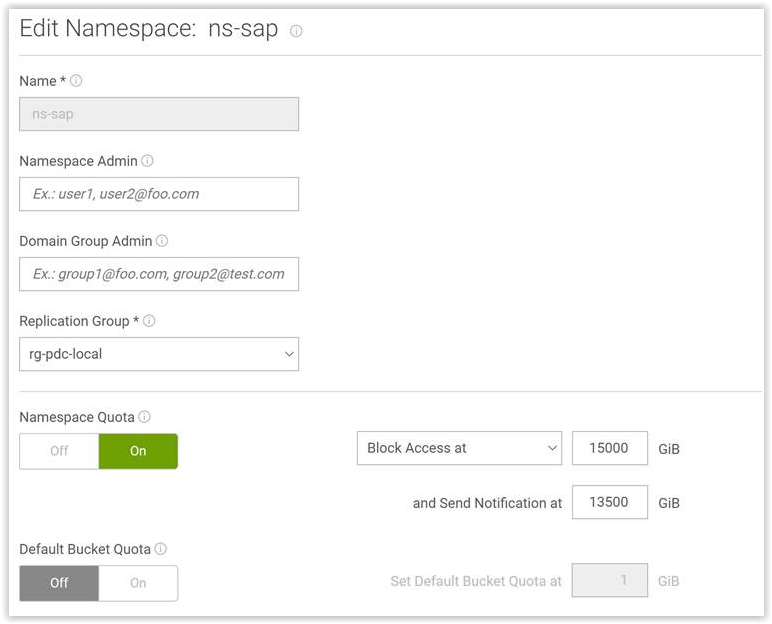Click info icon beside Edit Namespace title

[296, 31]
